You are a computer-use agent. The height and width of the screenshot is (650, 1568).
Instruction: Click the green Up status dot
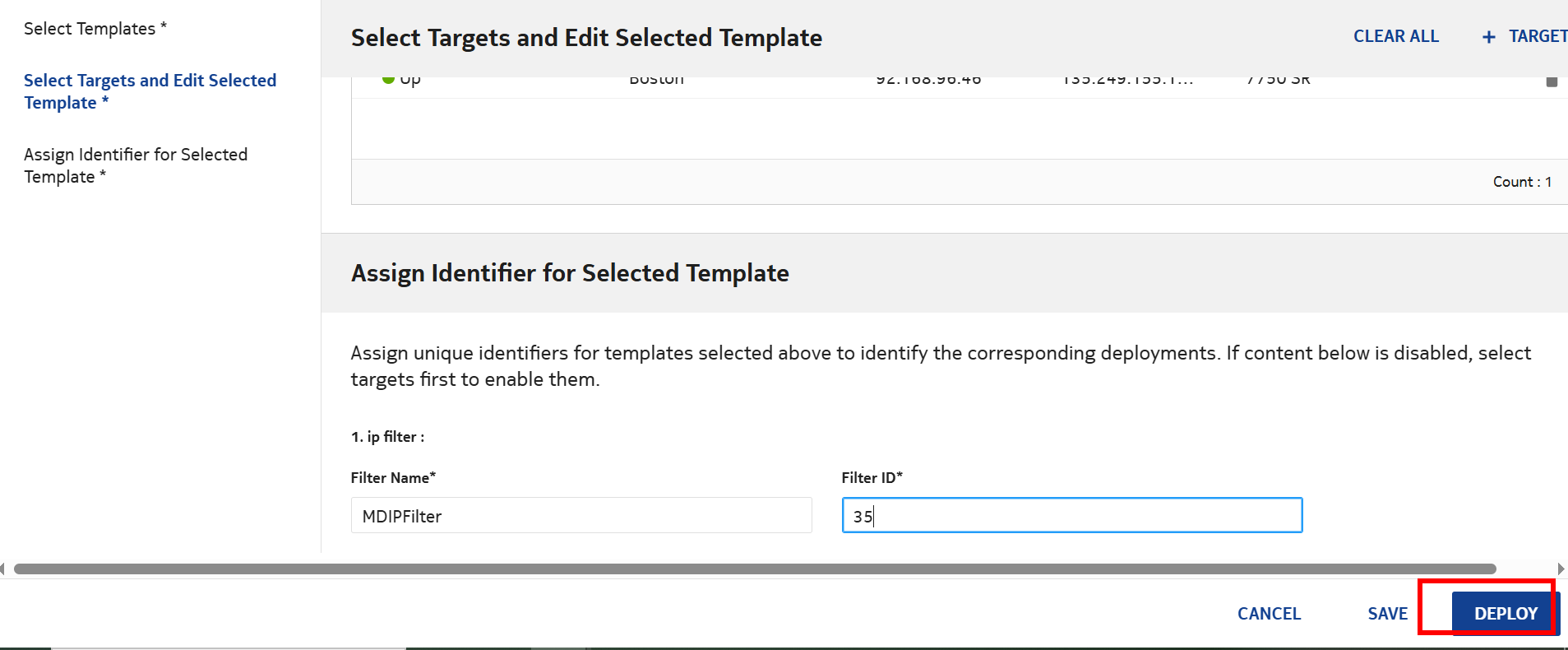click(x=388, y=80)
